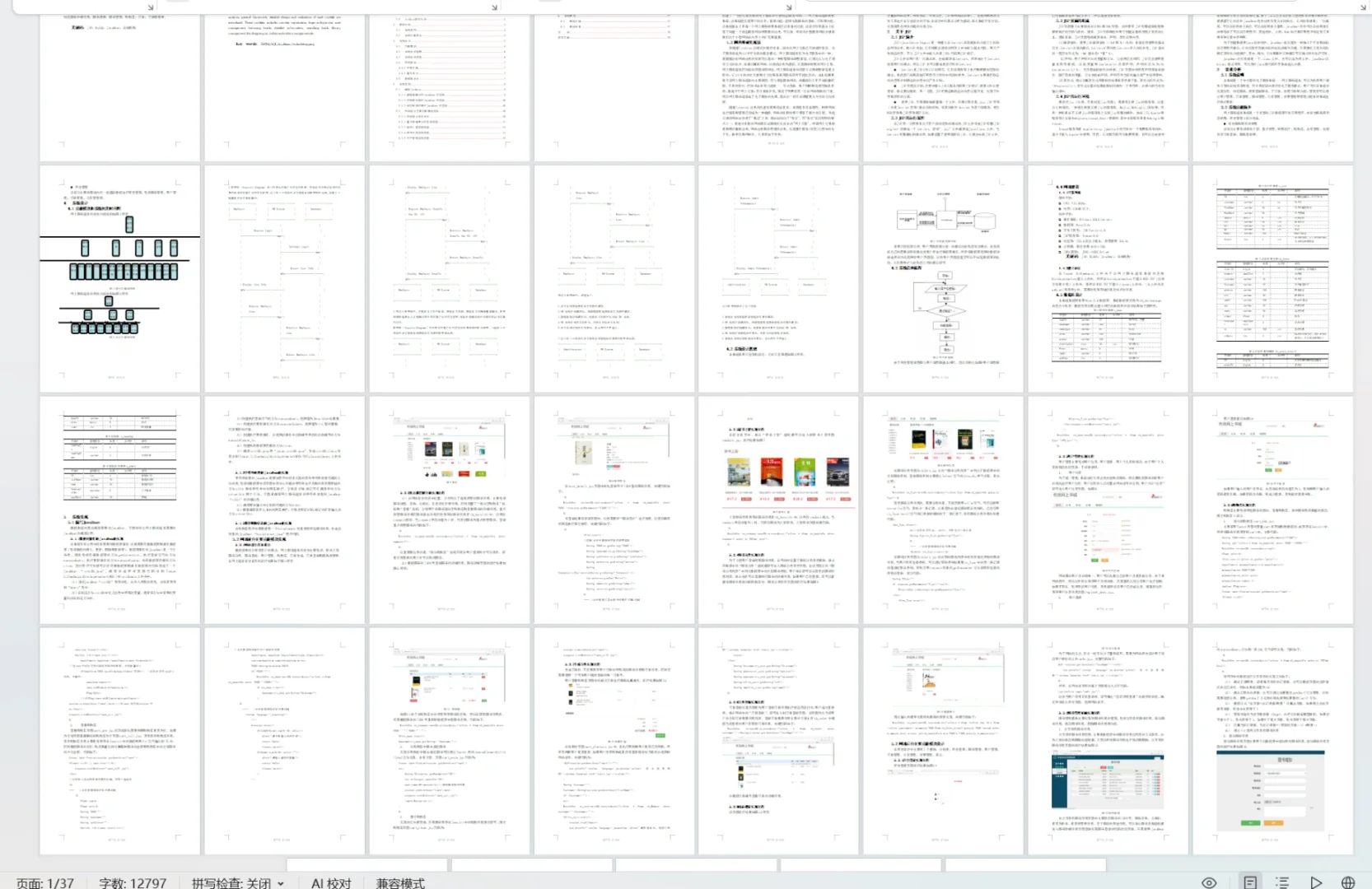Open word count via 字数: 12797
The width and height of the screenshot is (1372, 889).
(x=133, y=882)
